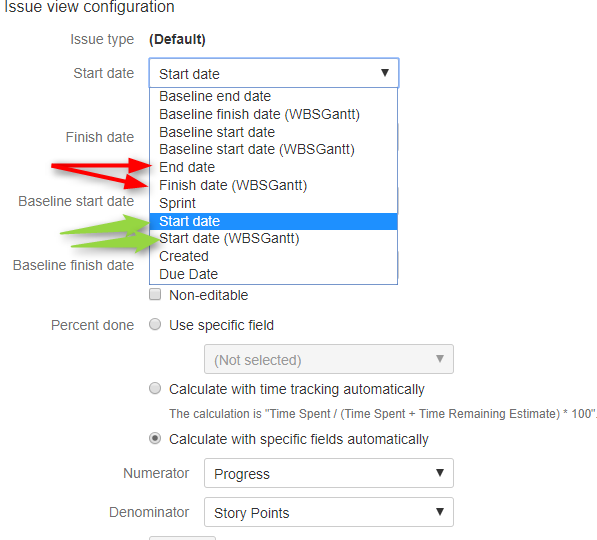Viewport: 597px width, 540px height.
Task: Choose Start date (WBSGantt) option
Action: 273,238
